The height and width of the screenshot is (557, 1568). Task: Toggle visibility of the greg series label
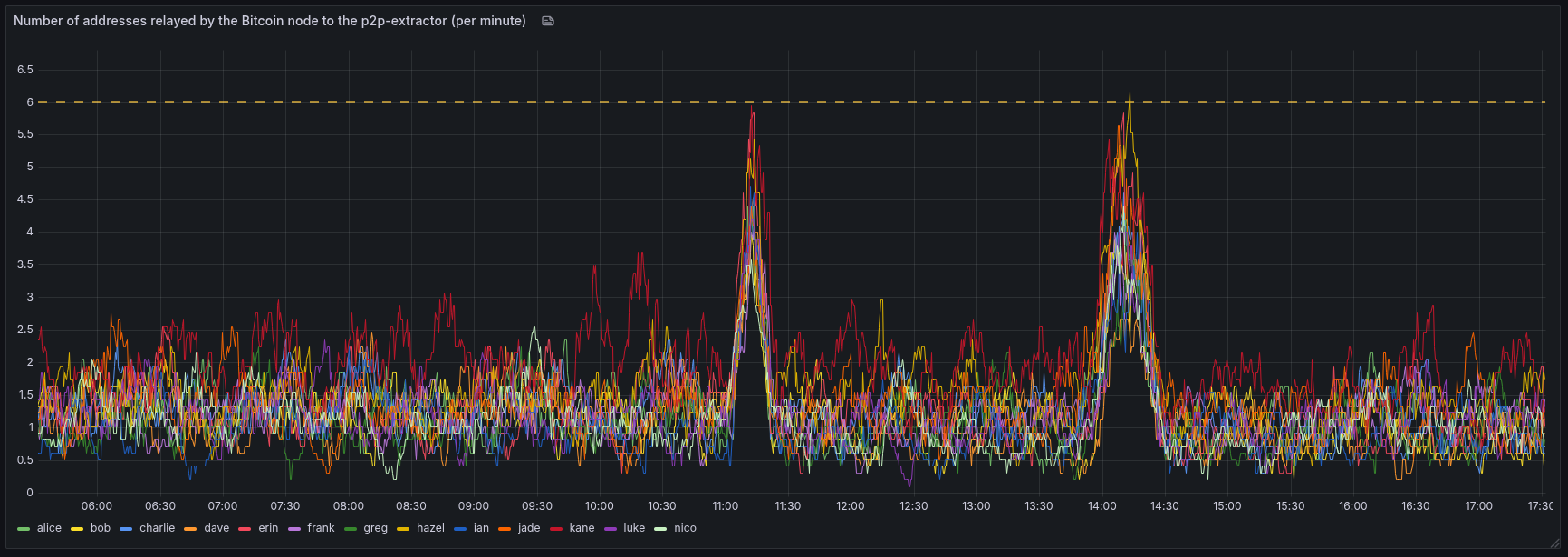pyautogui.click(x=375, y=528)
